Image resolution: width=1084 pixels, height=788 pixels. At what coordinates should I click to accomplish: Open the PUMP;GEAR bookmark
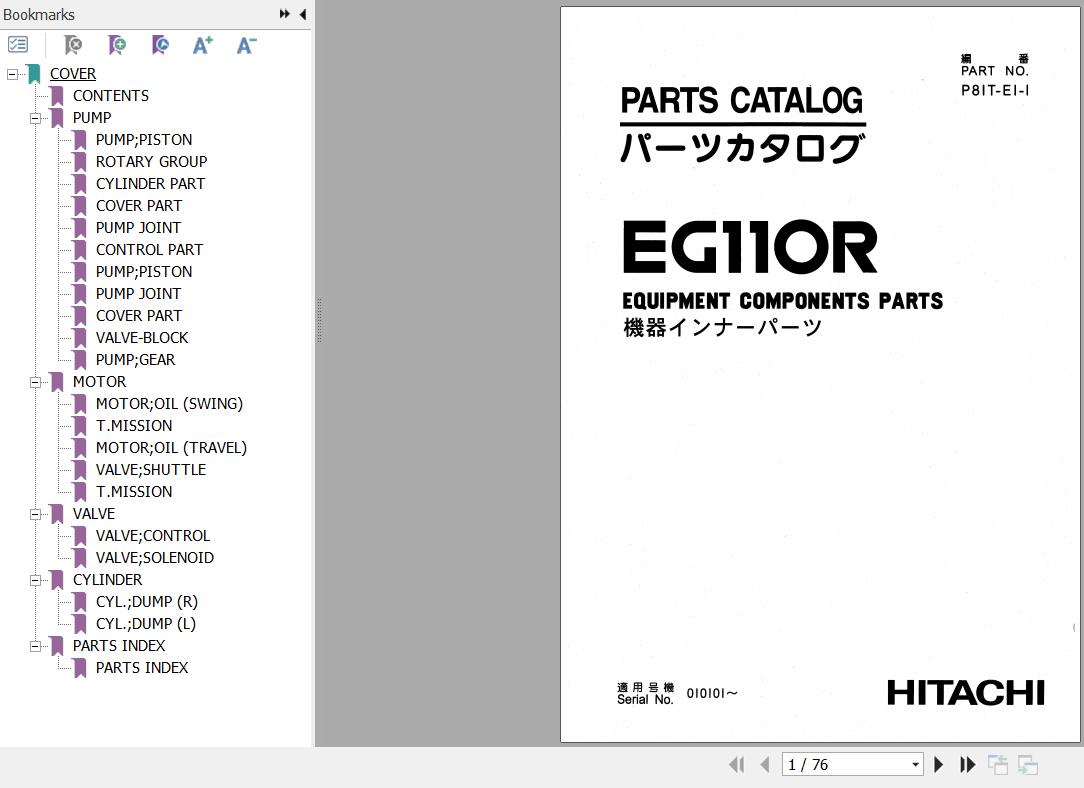click(136, 360)
